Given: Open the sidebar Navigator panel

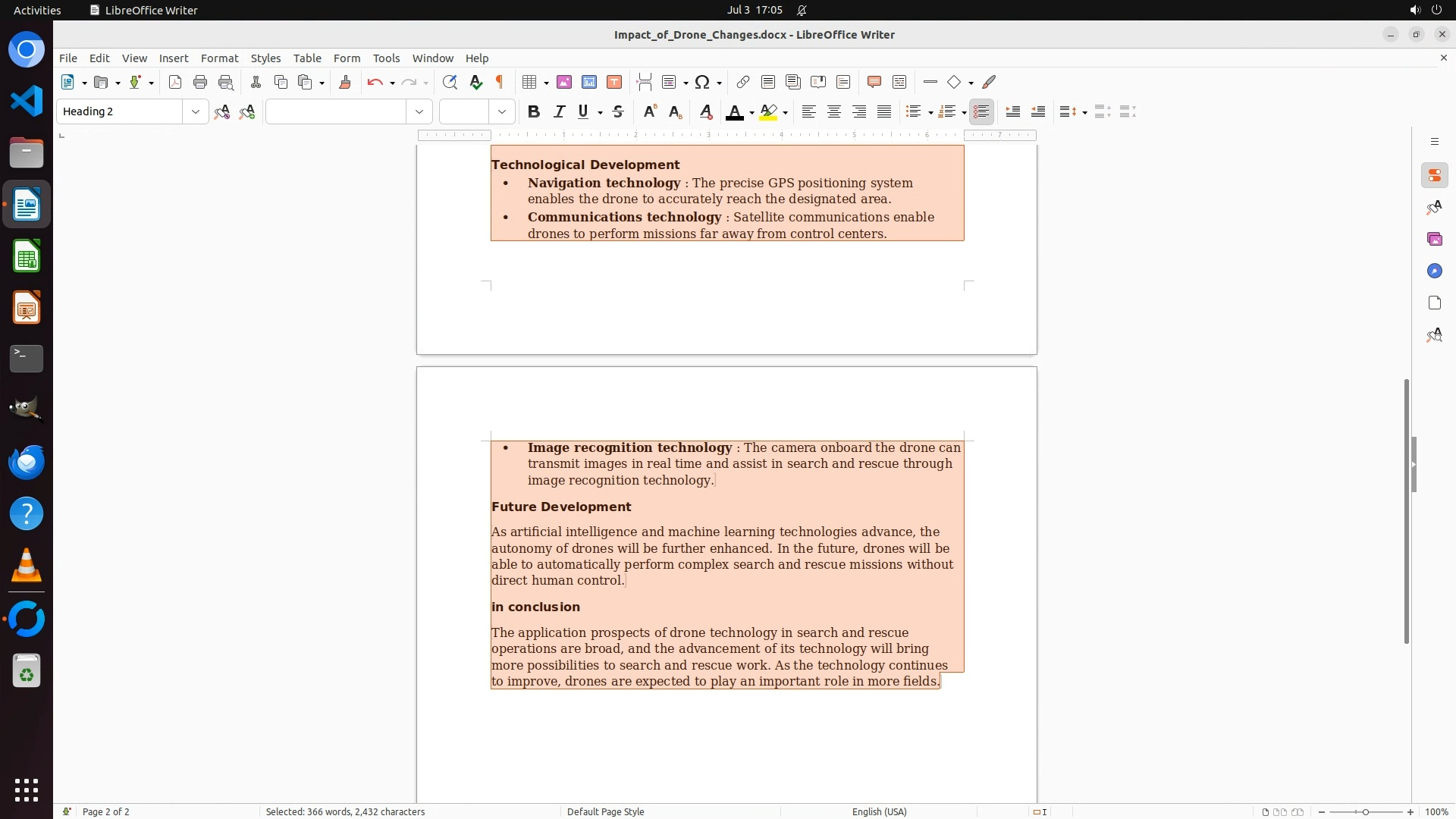Looking at the screenshot, I should (1434, 271).
